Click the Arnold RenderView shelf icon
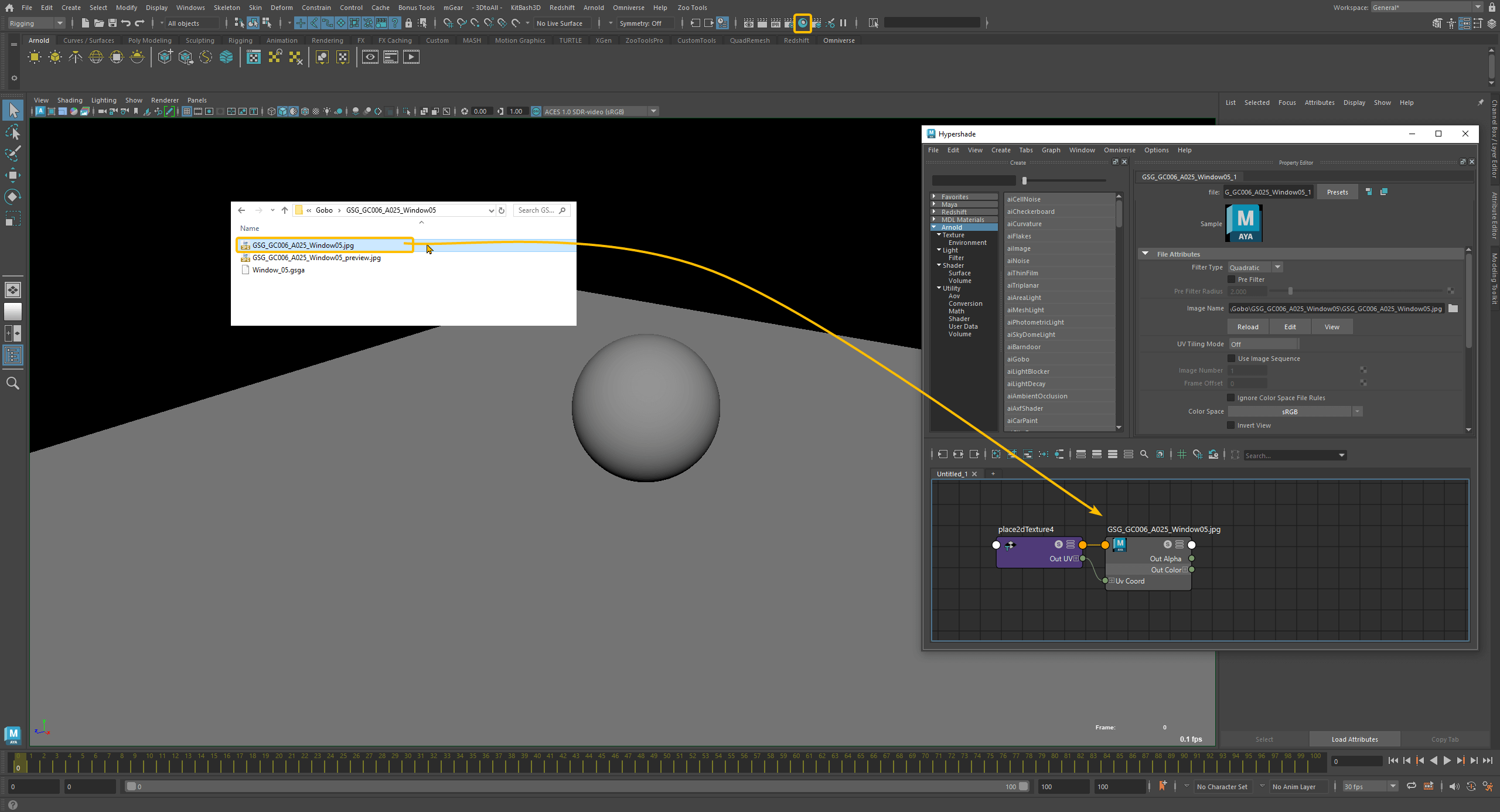Image resolution: width=1500 pixels, height=812 pixels. coord(370,57)
